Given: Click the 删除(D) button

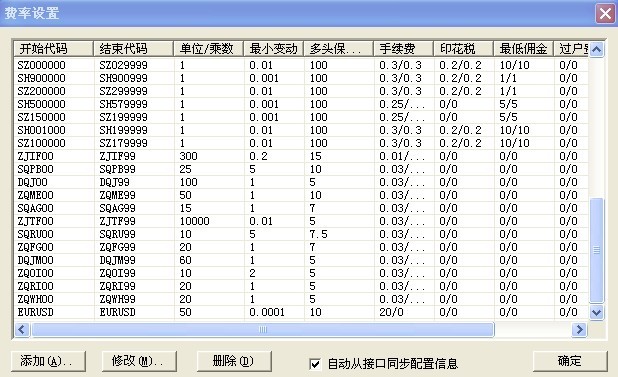Looking at the screenshot, I should pyautogui.click(x=234, y=361).
